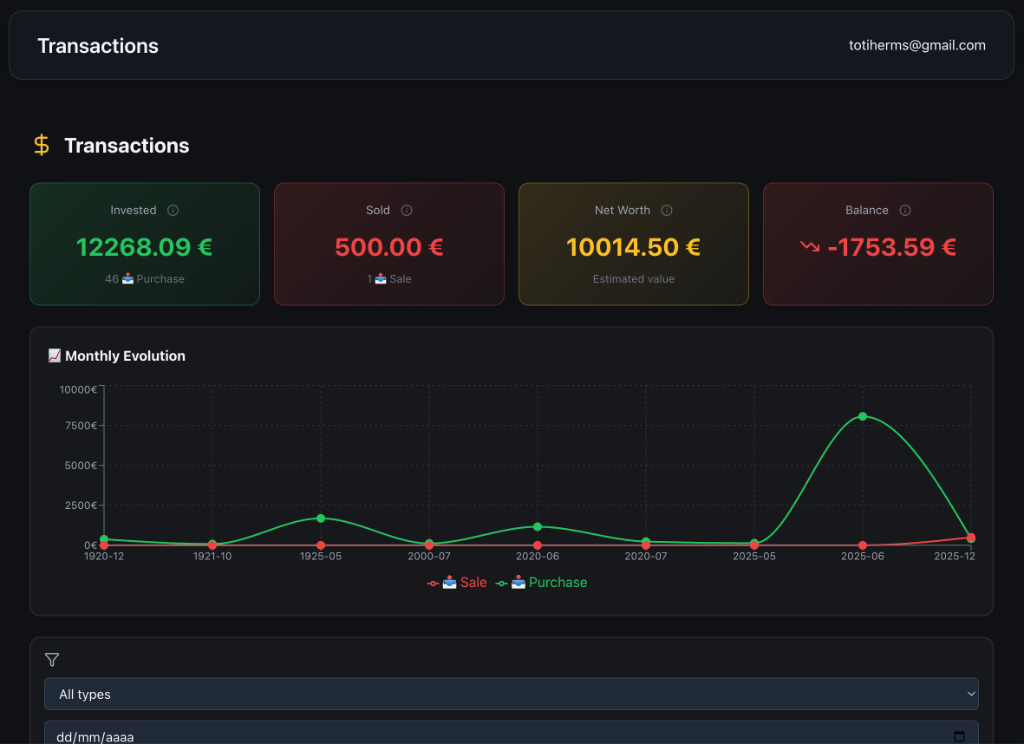This screenshot has width=1024, height=744.
Task: Click the chart icon beside Monthly Evolution
Action: click(53, 355)
